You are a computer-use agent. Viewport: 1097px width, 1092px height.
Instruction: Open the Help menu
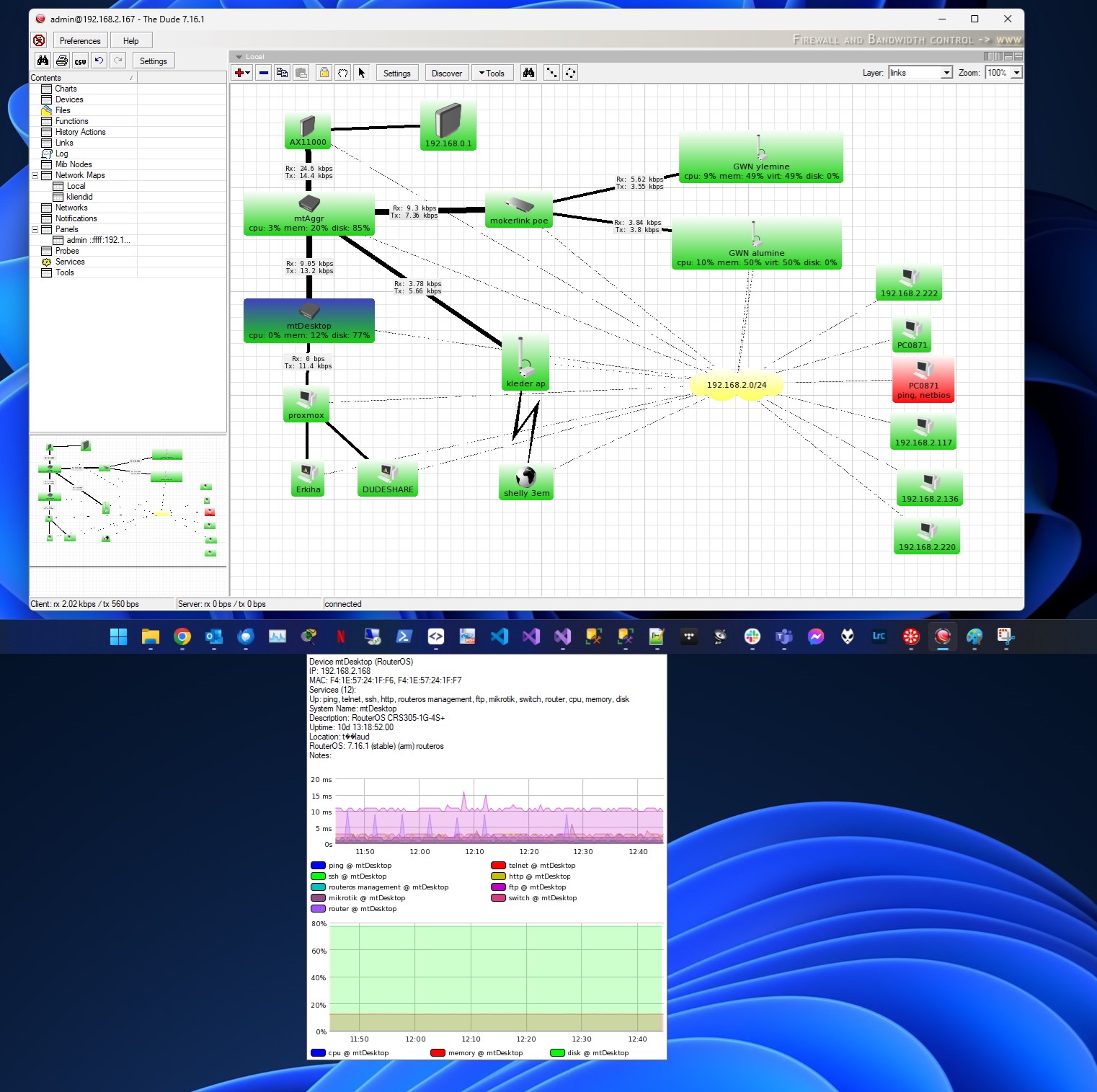coord(131,40)
